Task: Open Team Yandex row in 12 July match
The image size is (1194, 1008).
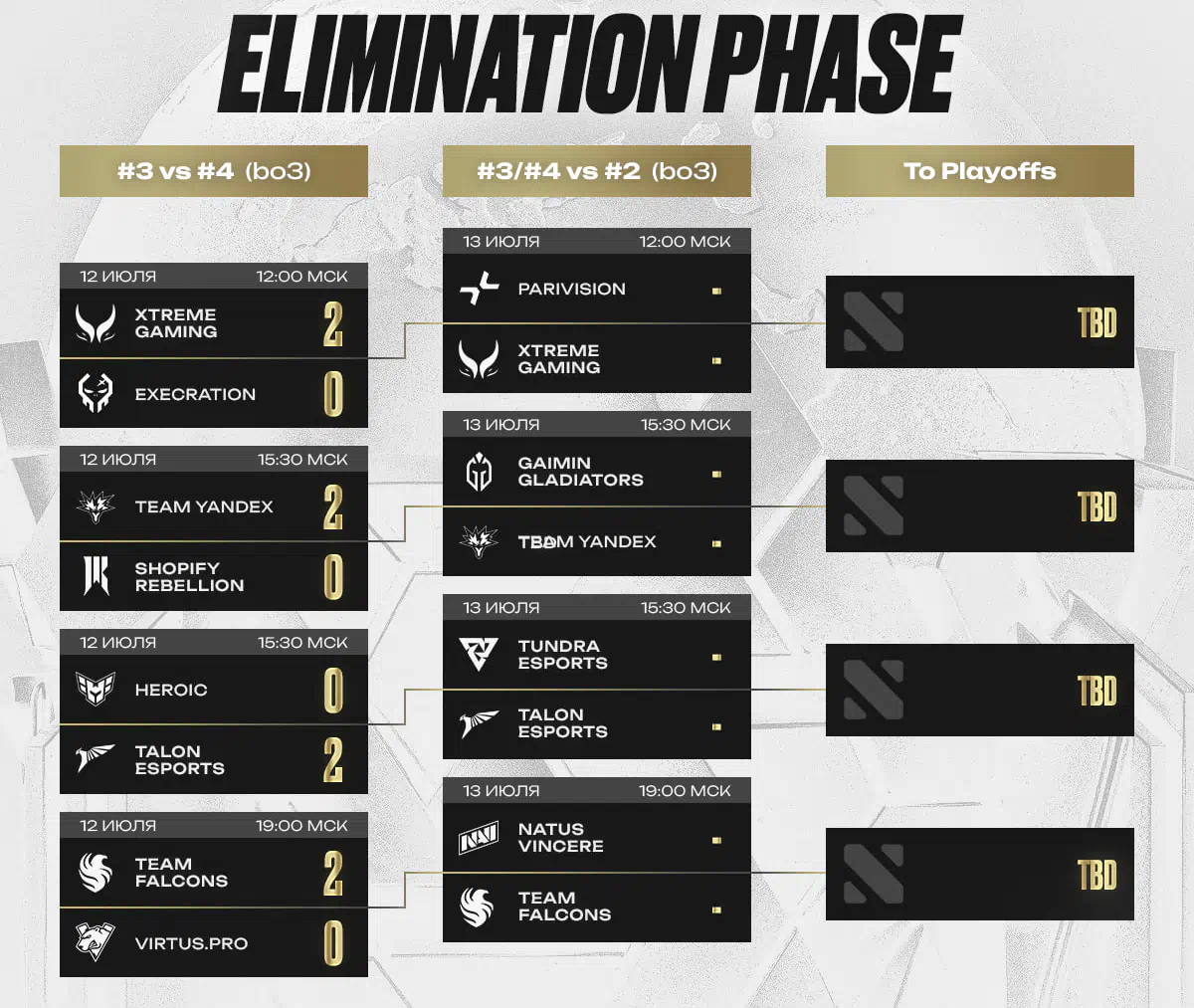Action: point(214,506)
